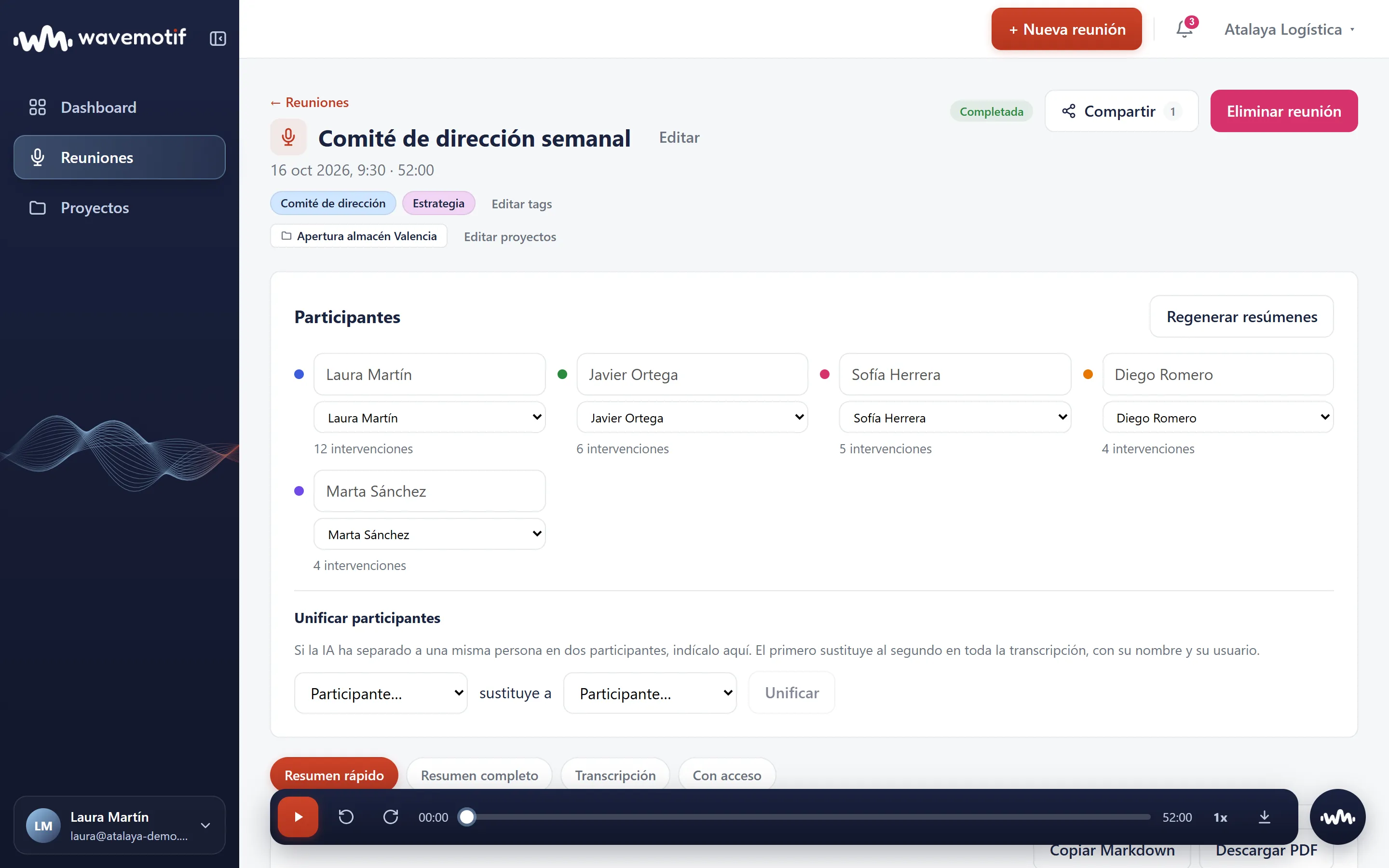Click the LM avatar in sidebar
Viewport: 1389px width, 868px height.
coord(43,825)
